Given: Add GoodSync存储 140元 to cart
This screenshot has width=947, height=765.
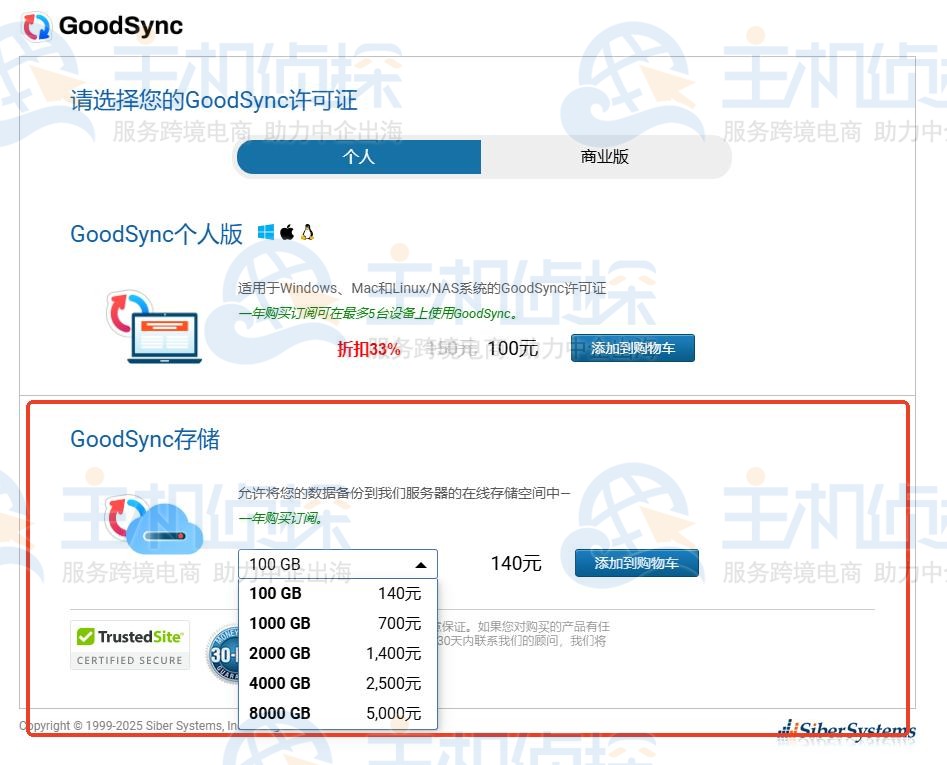Looking at the screenshot, I should (x=637, y=563).
